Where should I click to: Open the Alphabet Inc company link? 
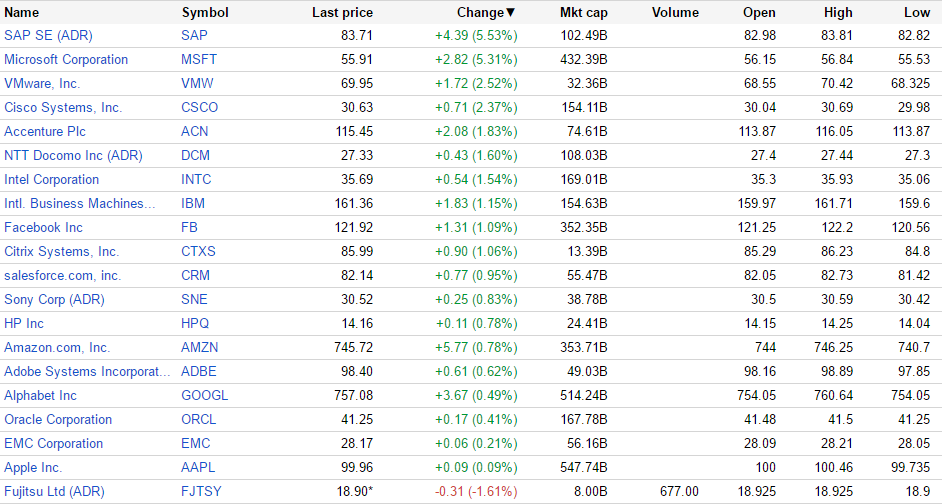click(40, 395)
